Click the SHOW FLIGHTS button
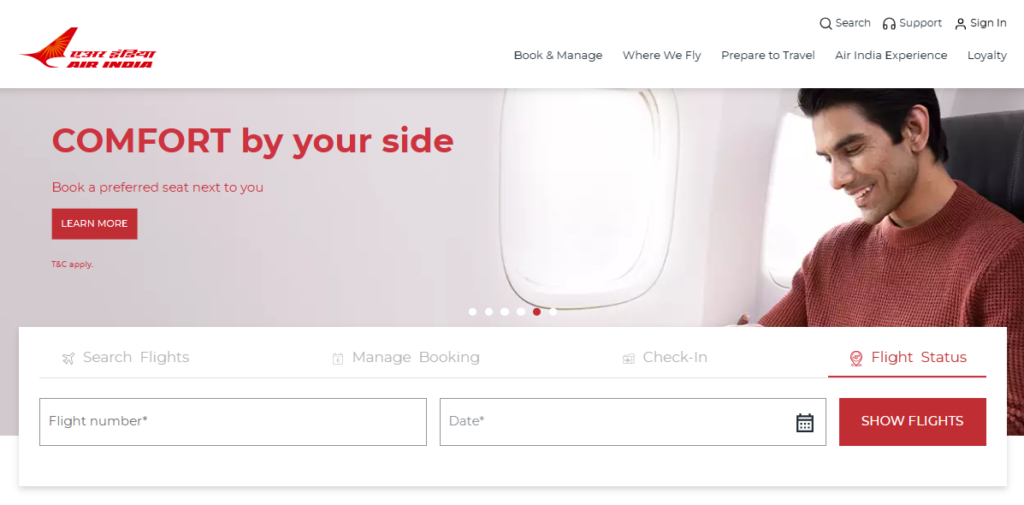This screenshot has height=505, width=1024. click(912, 421)
